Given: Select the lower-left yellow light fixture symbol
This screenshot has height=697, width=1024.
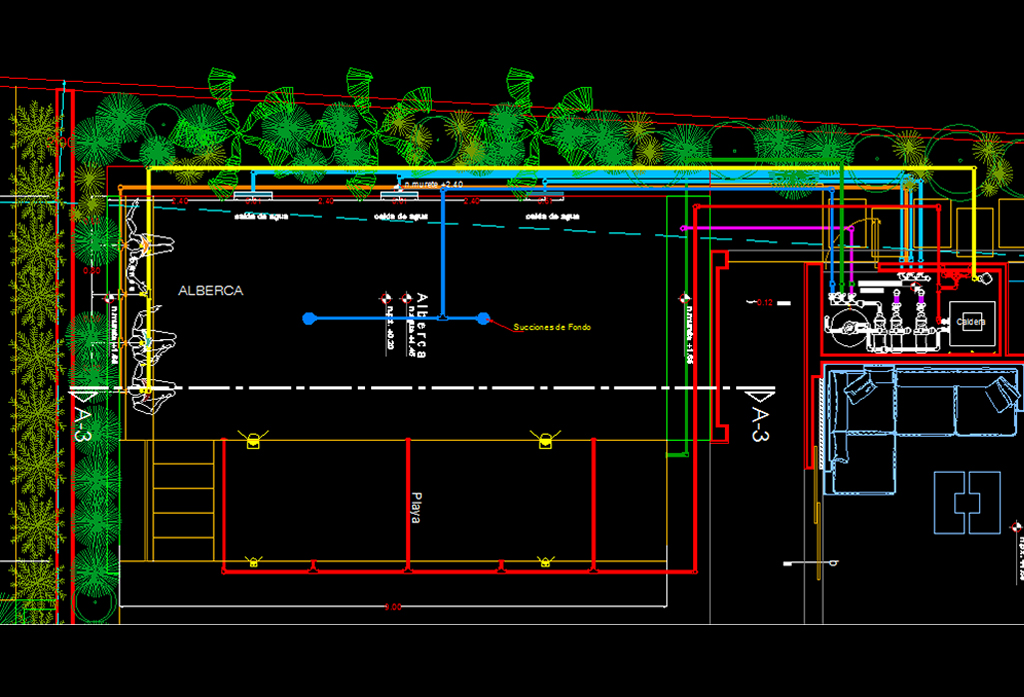Looking at the screenshot, I should 254,562.
